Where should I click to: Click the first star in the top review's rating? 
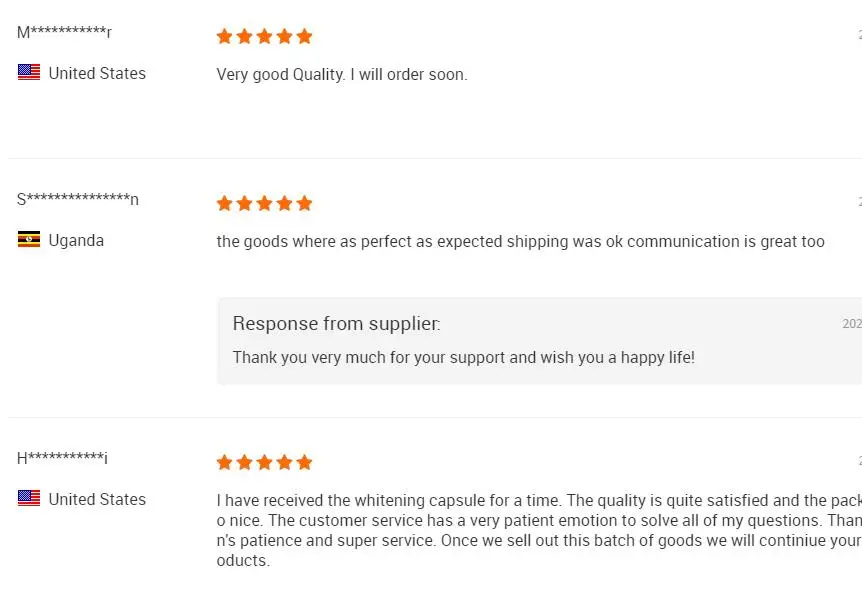pos(225,36)
